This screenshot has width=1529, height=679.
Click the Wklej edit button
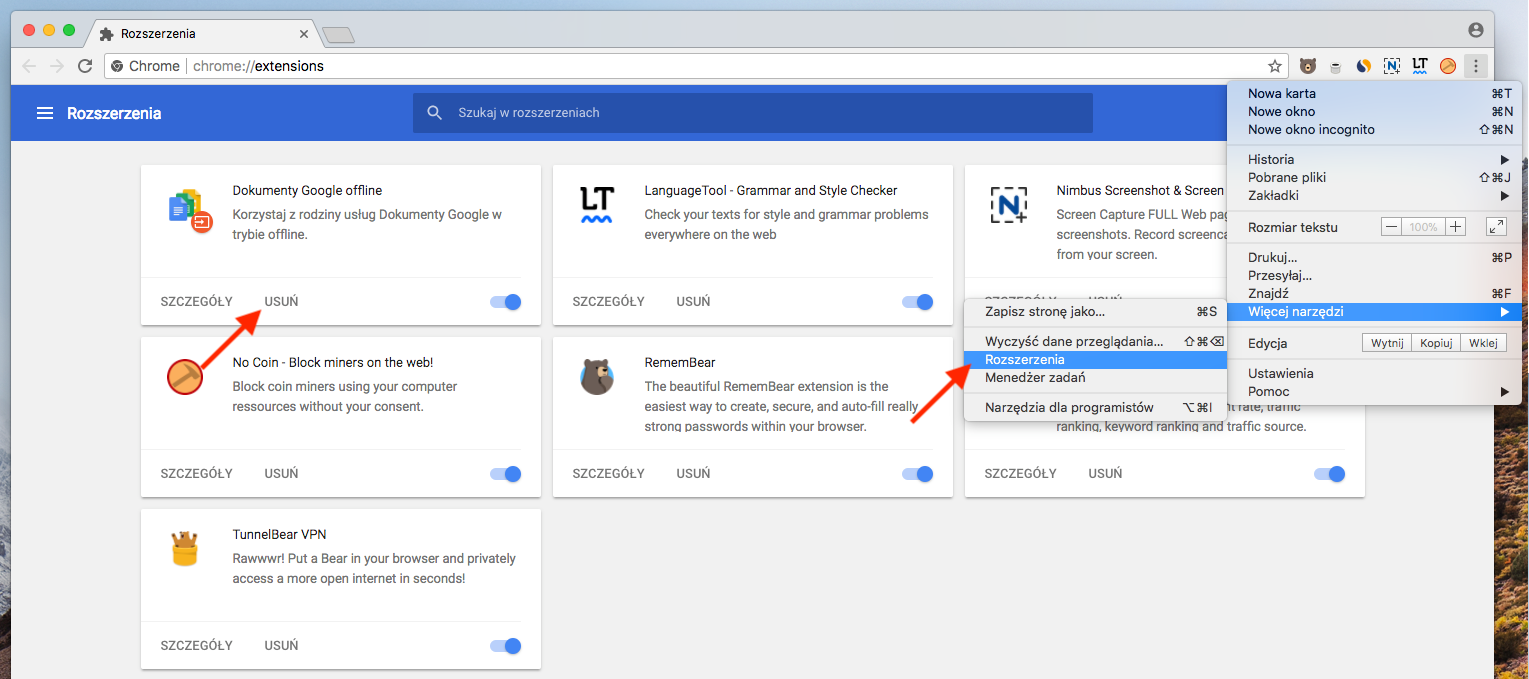click(1483, 343)
